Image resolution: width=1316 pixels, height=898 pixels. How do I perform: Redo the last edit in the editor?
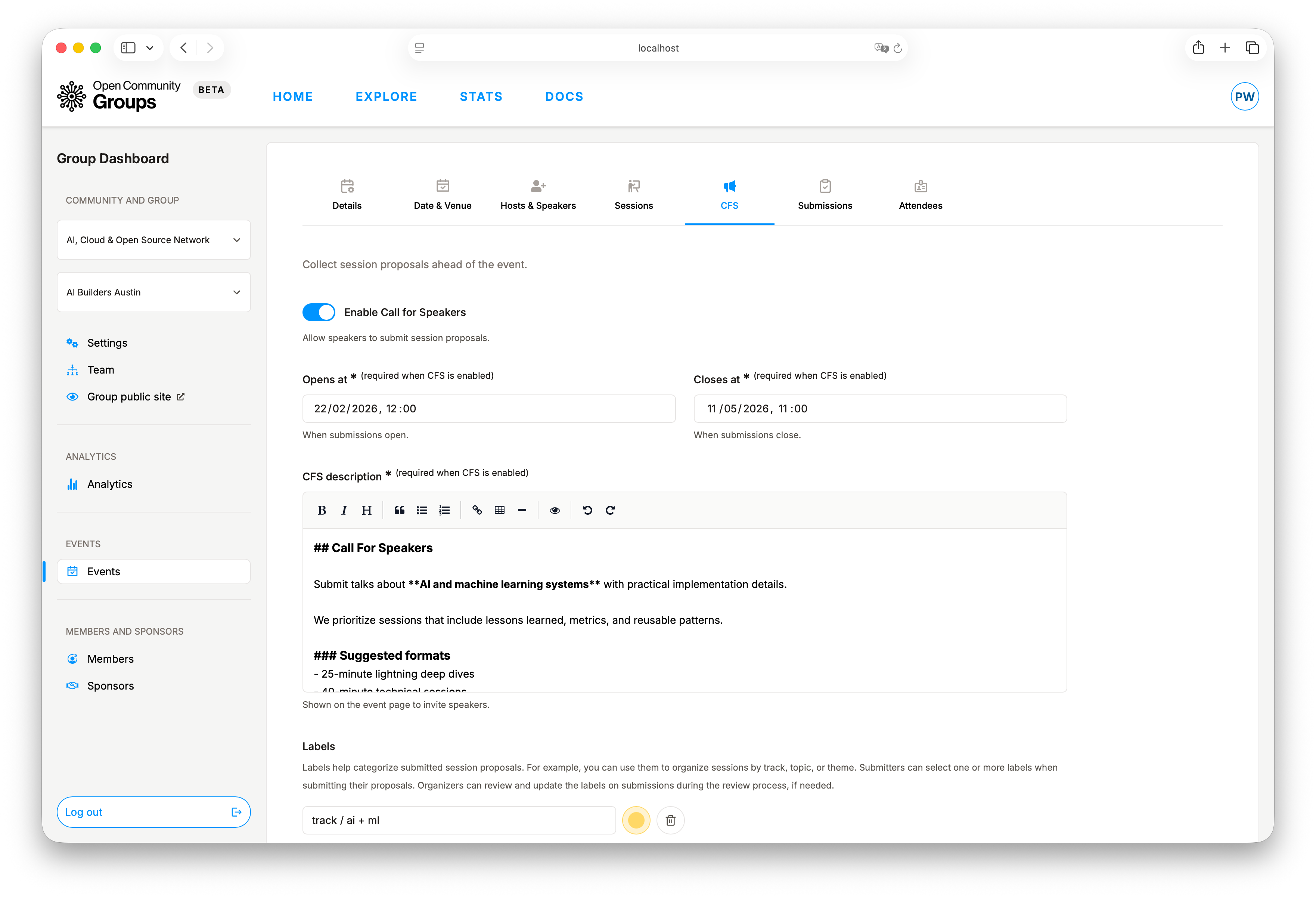(x=610, y=511)
